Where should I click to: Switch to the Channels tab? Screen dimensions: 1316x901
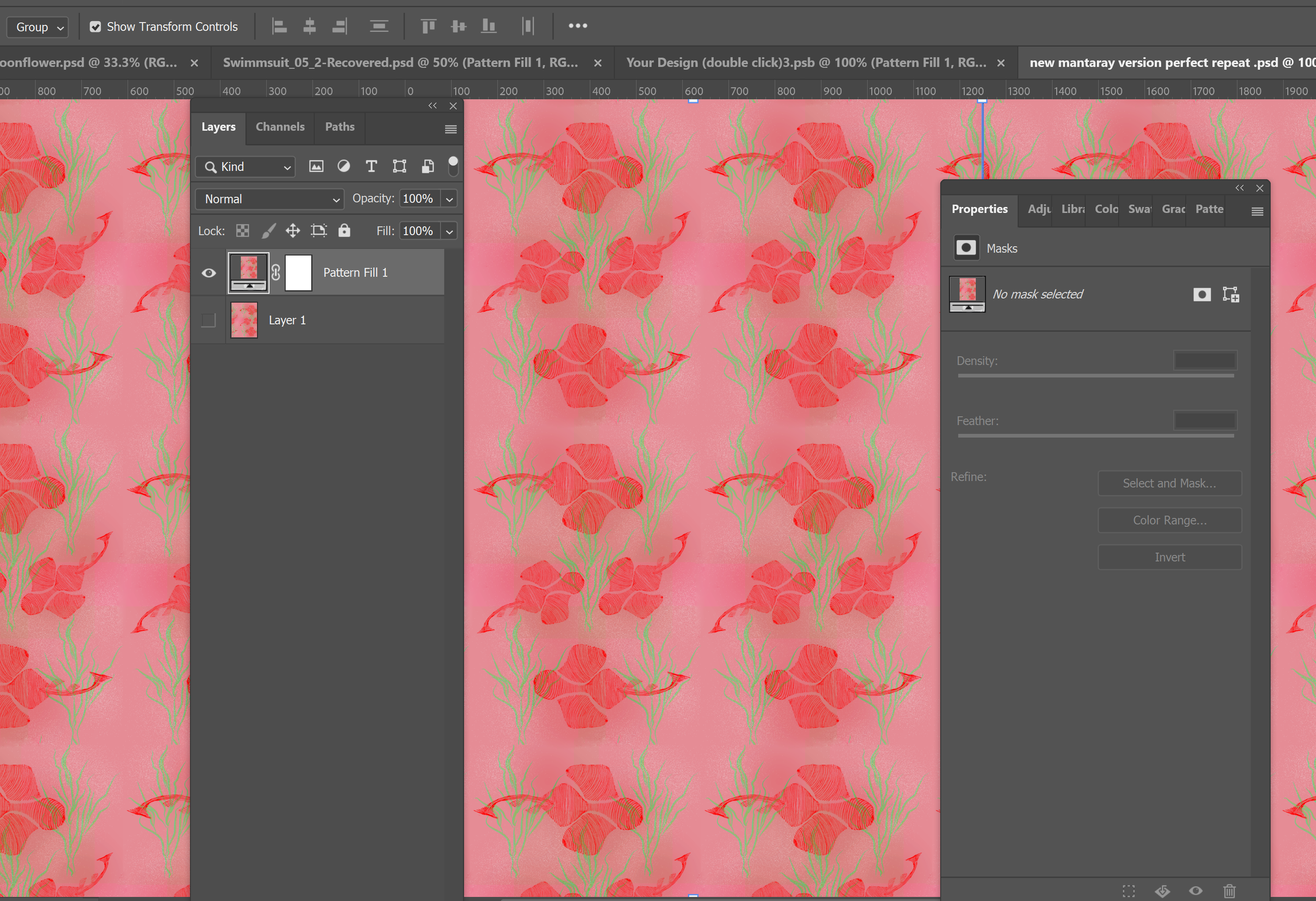[x=280, y=127]
